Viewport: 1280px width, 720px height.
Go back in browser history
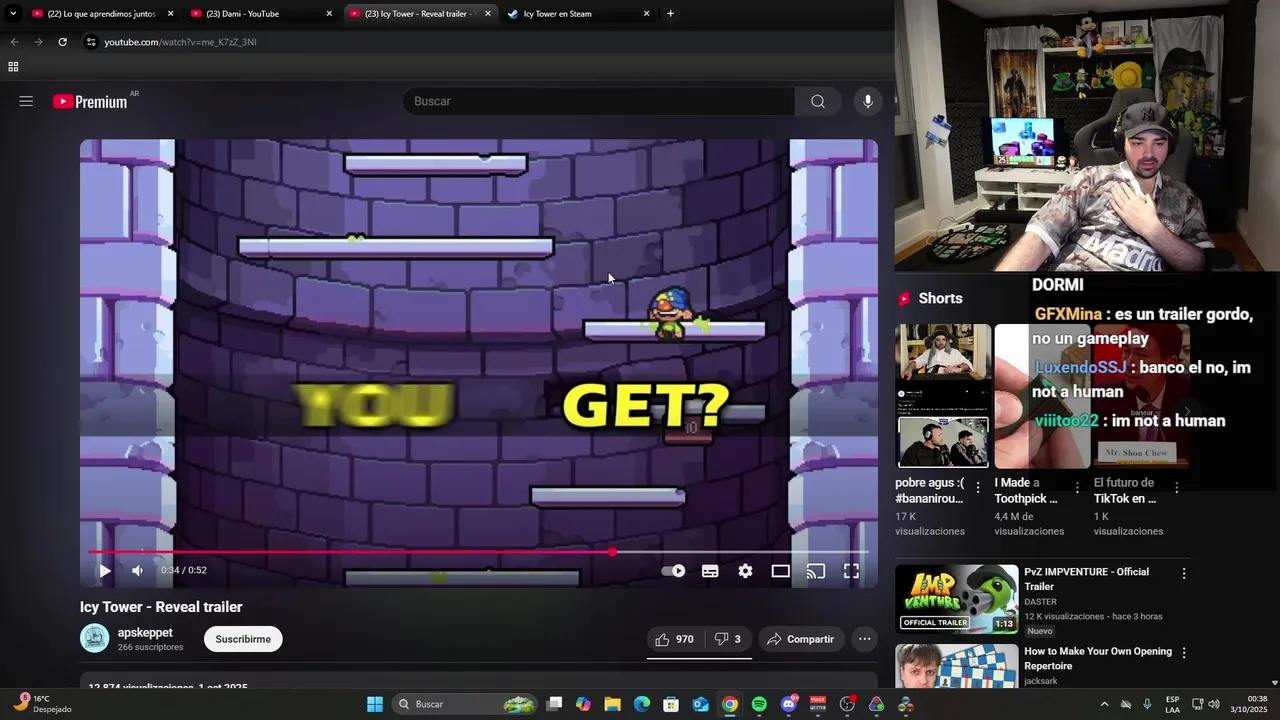pos(14,42)
